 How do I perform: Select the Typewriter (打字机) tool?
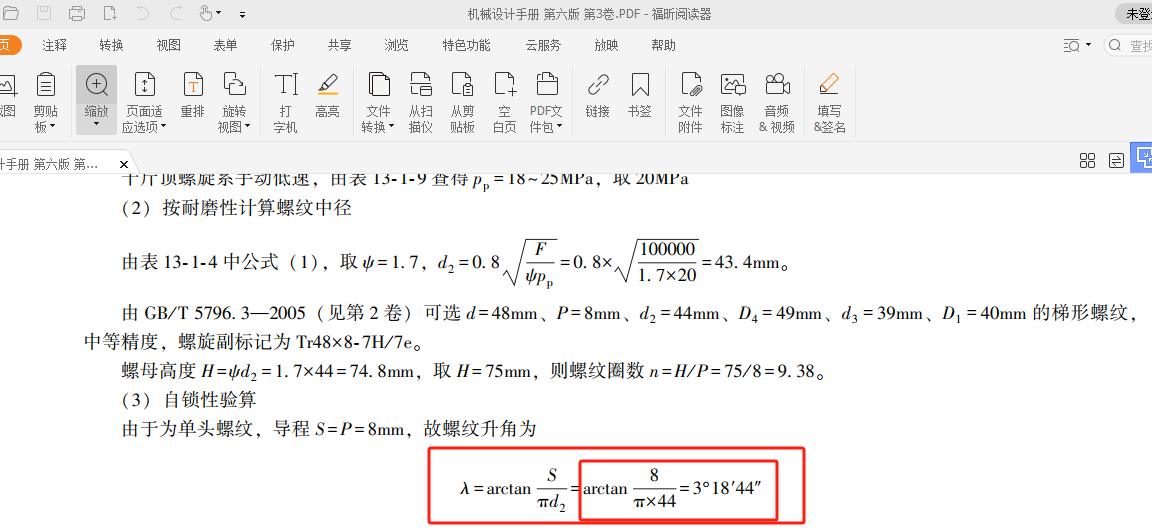[x=286, y=101]
